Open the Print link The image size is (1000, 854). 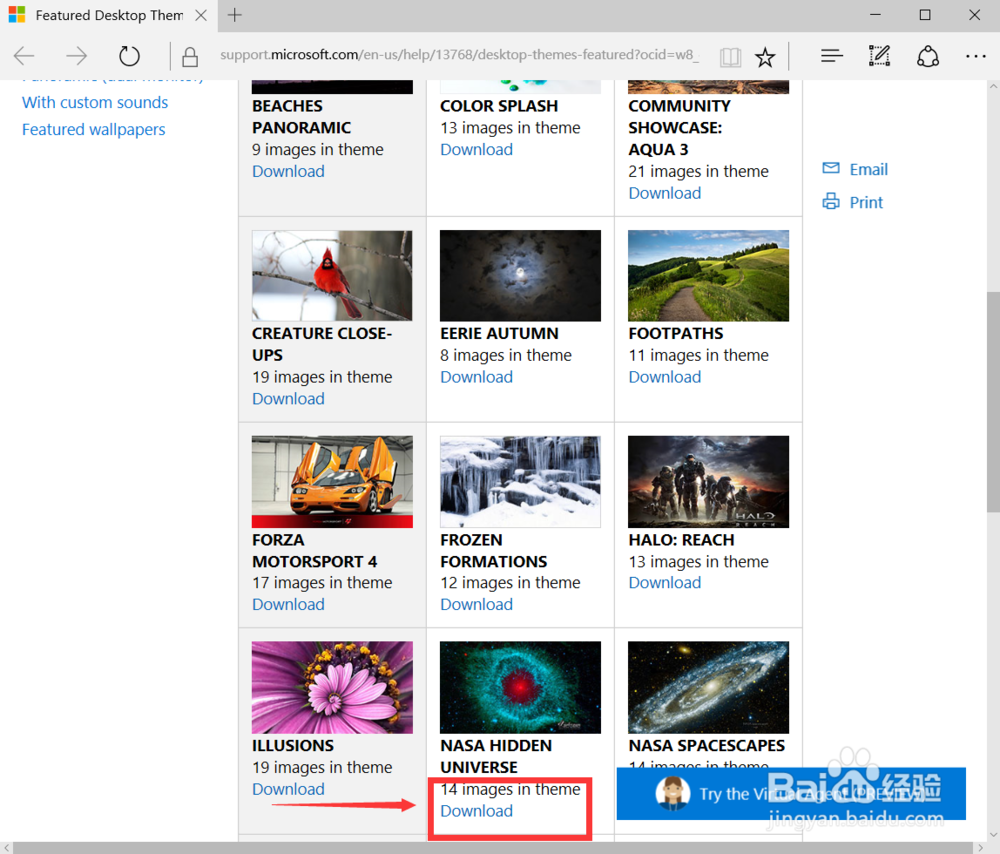(x=866, y=202)
